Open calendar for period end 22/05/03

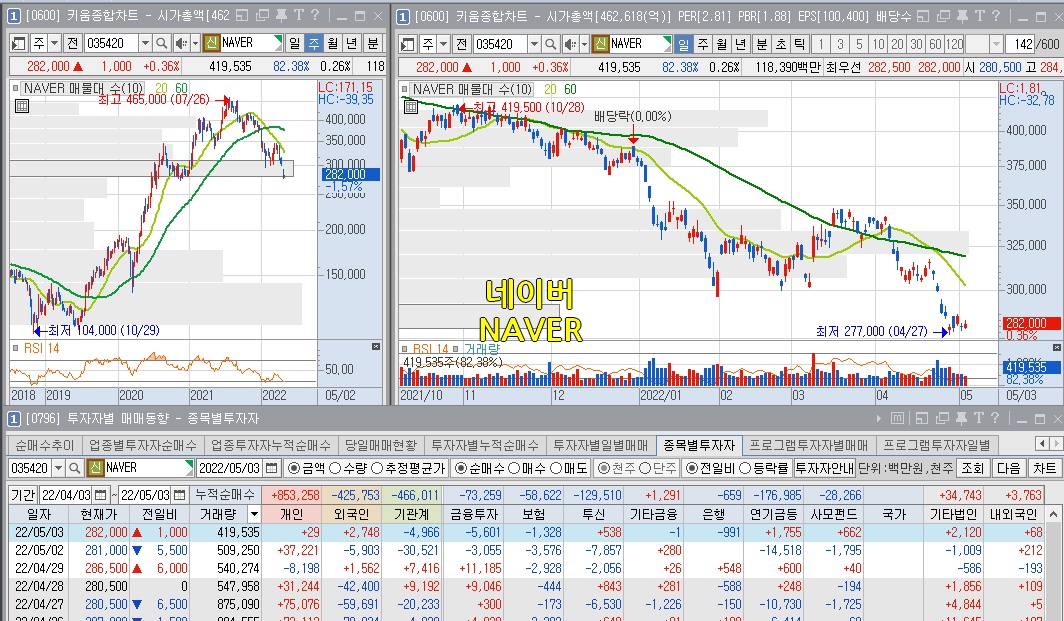pos(179,495)
